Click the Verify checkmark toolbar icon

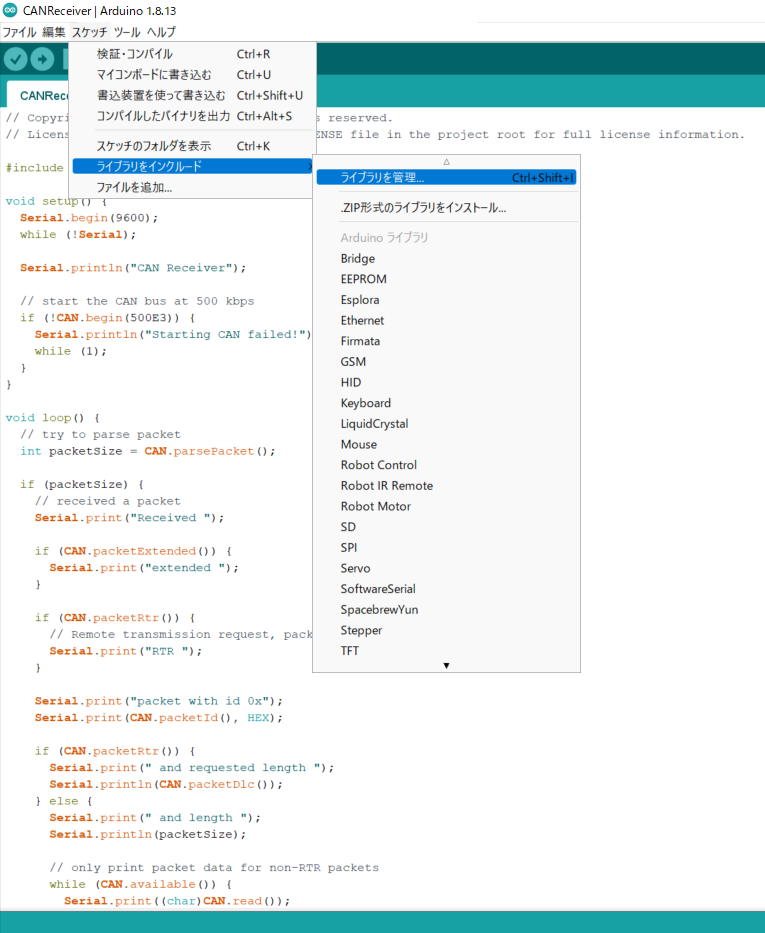click(x=15, y=59)
